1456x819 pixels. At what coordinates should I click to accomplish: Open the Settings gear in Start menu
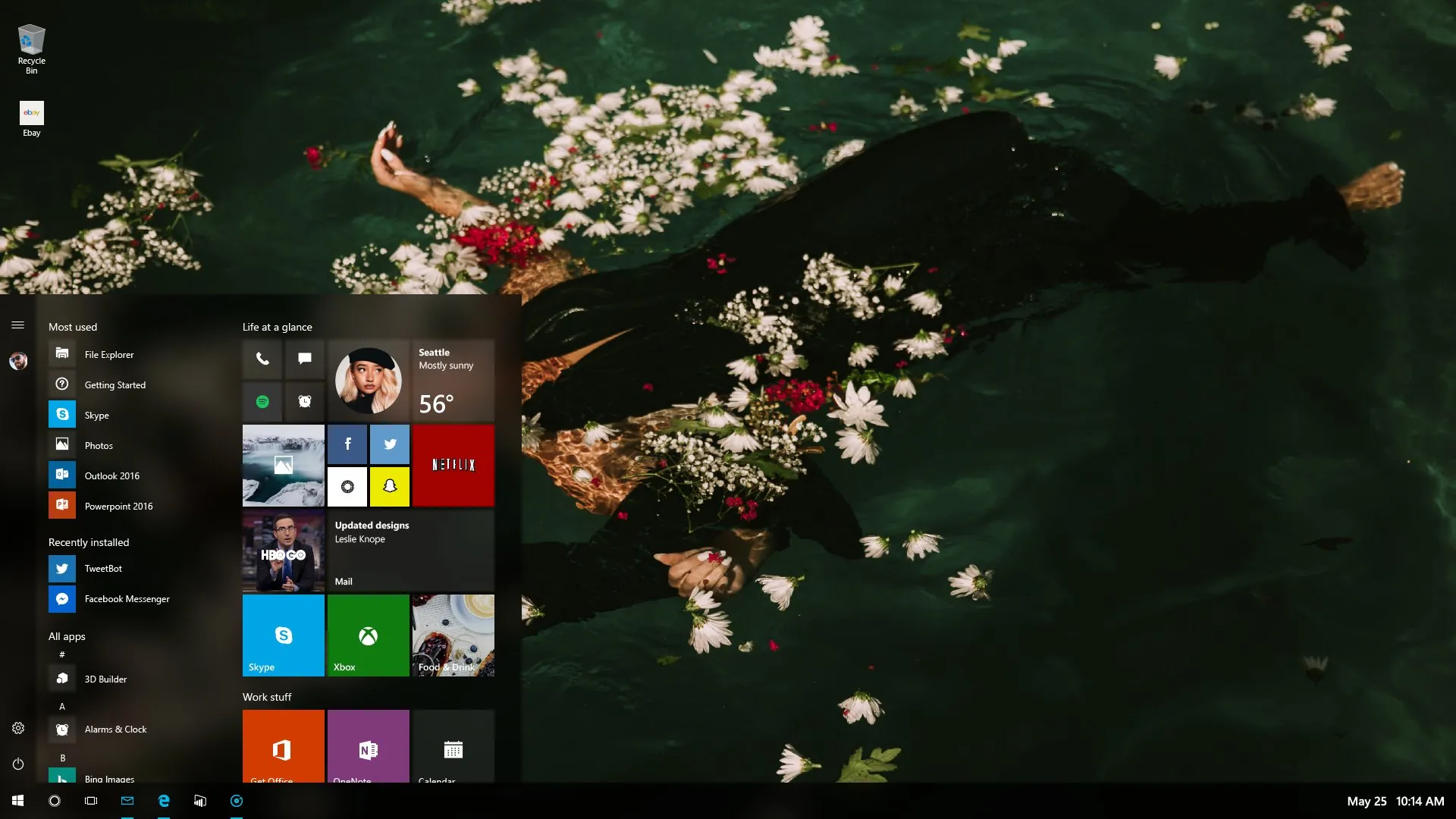pyautogui.click(x=17, y=728)
